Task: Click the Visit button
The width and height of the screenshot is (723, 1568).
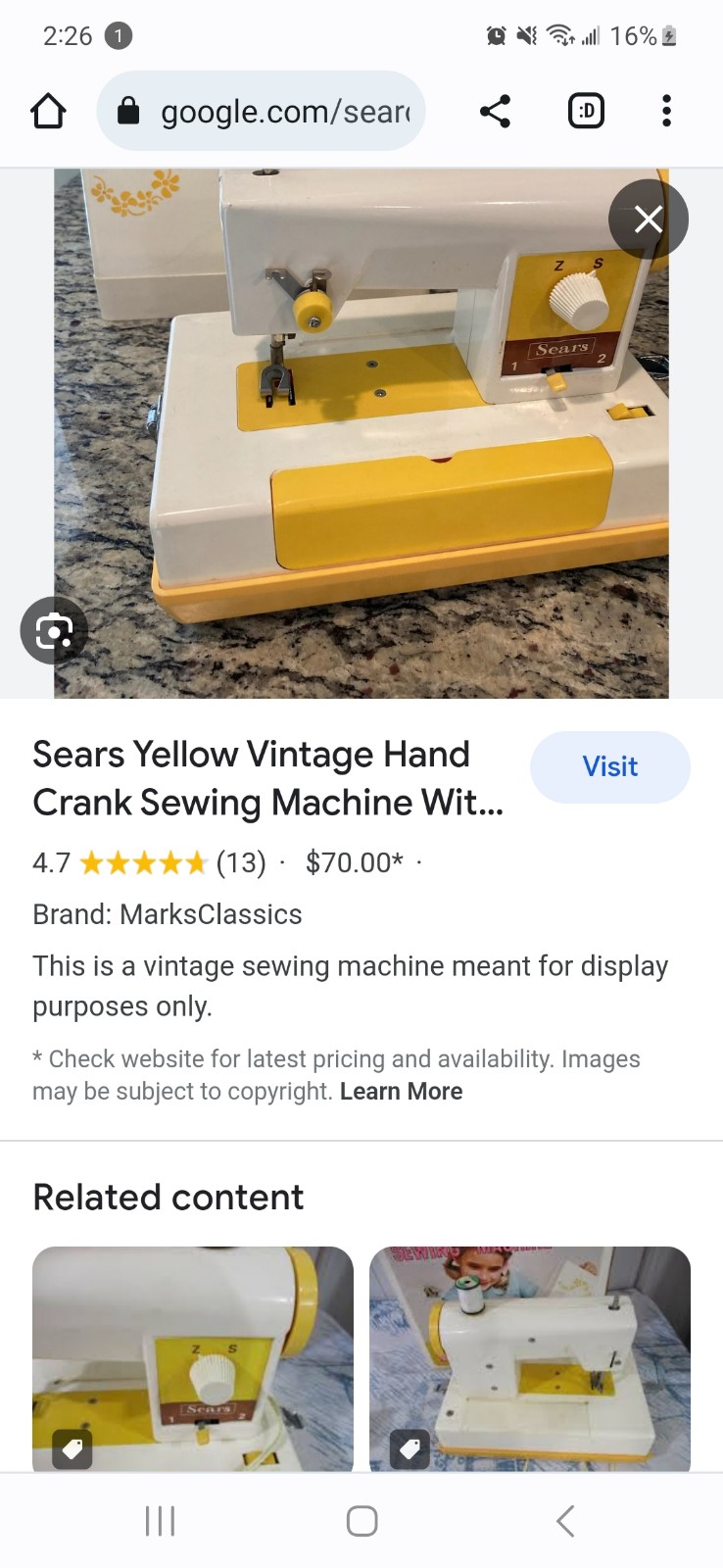Action: point(610,766)
